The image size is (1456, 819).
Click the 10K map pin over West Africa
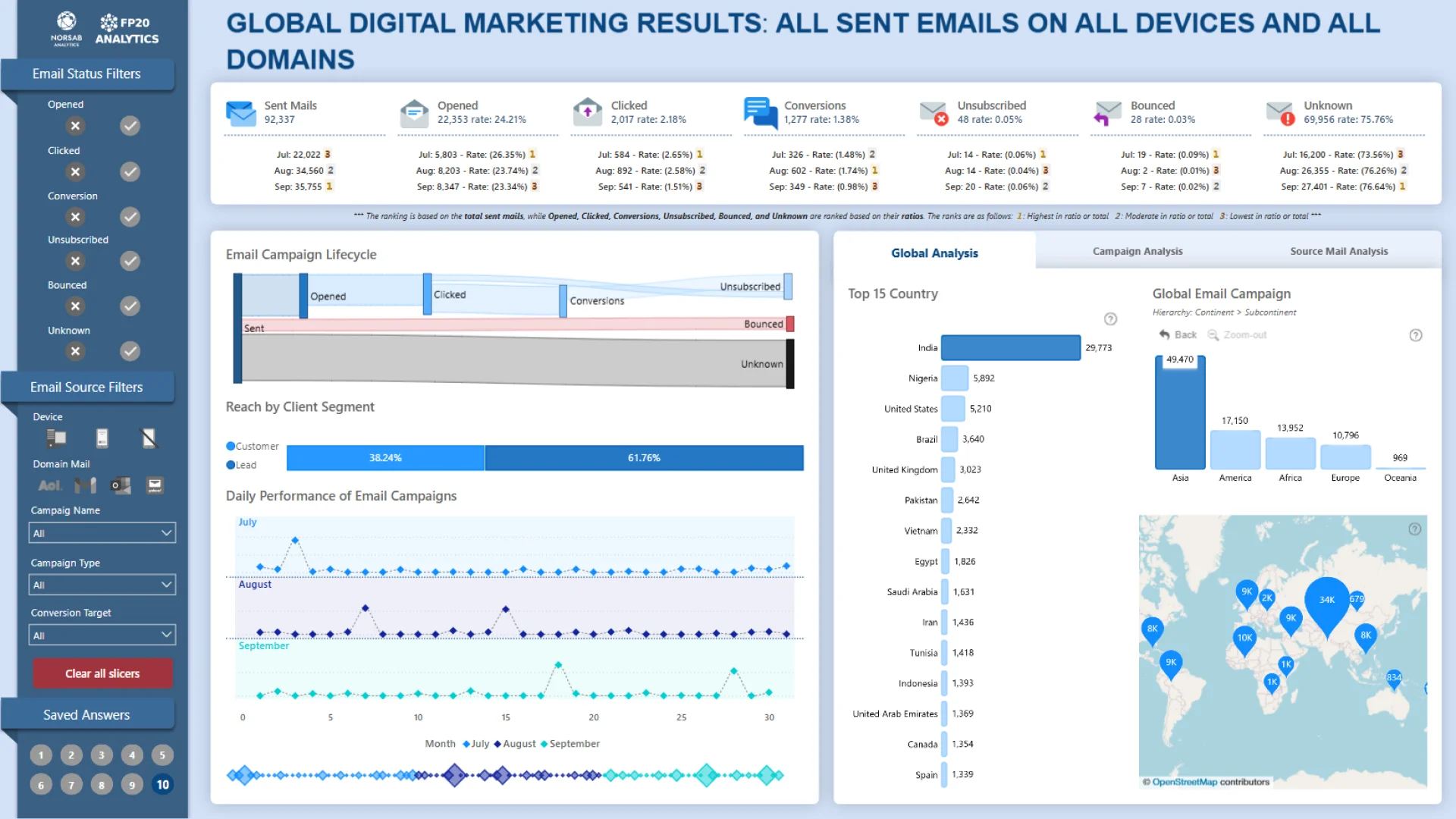[1244, 641]
